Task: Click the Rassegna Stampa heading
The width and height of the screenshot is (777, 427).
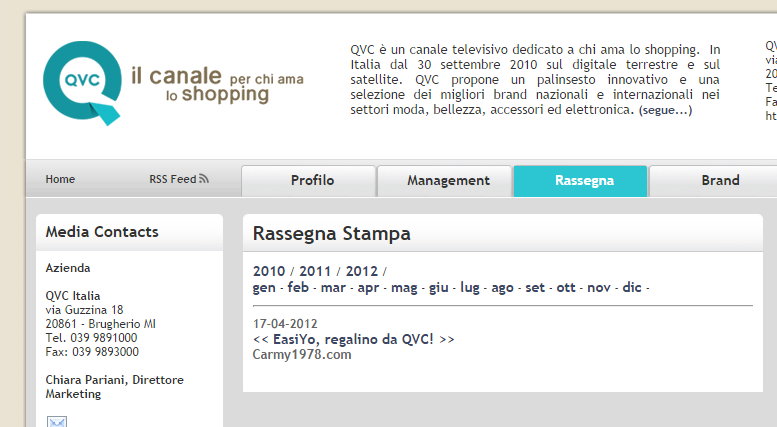Action: pyautogui.click(x=332, y=234)
